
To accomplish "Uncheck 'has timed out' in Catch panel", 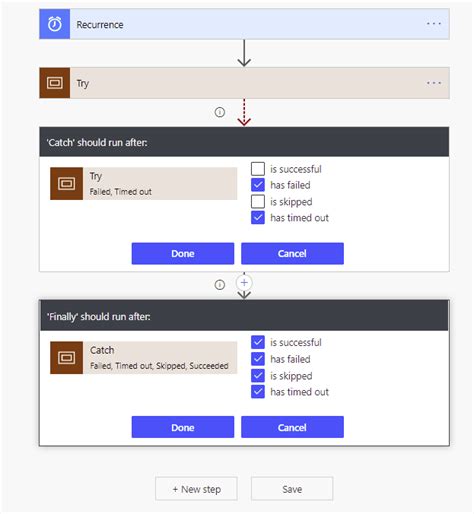I will (x=258, y=218).
